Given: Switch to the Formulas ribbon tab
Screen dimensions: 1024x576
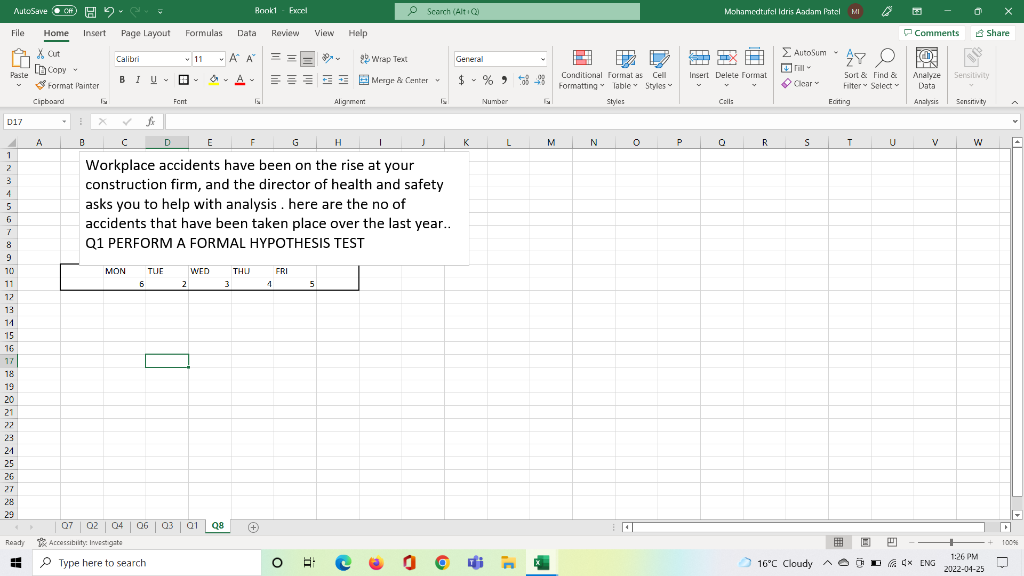Looking at the screenshot, I should point(204,32).
